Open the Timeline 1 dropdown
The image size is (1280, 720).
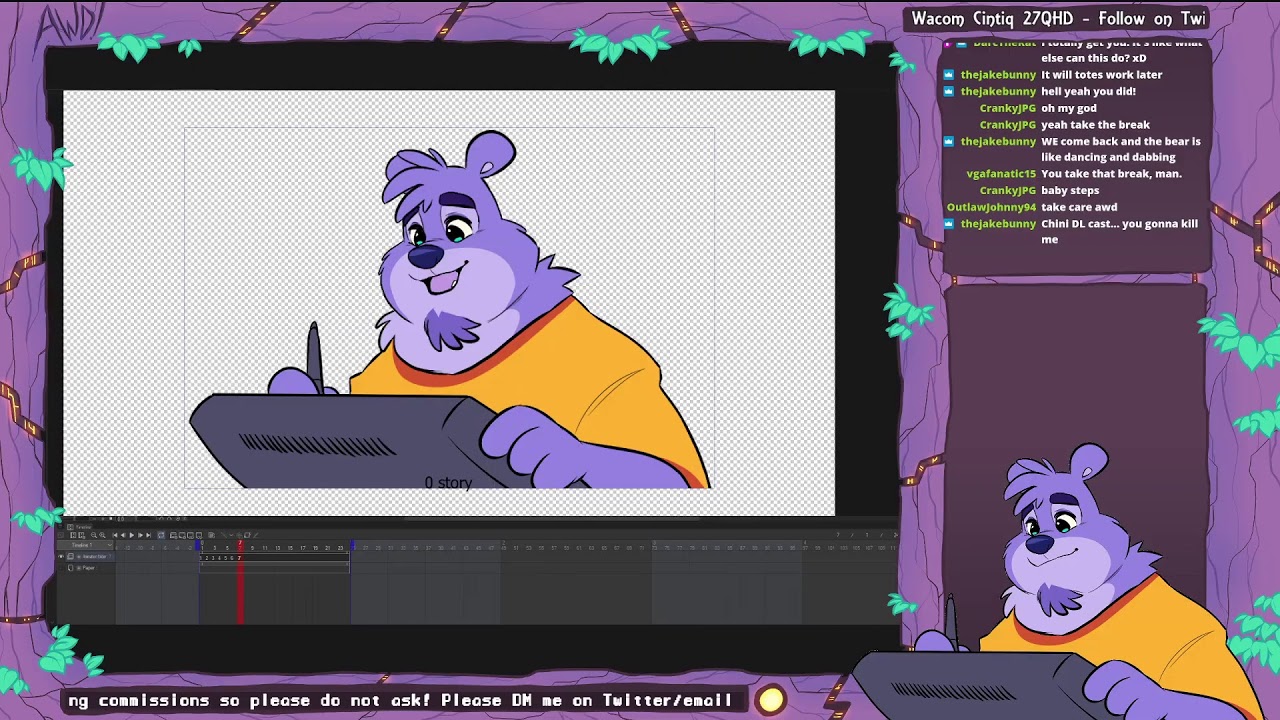(x=87, y=545)
